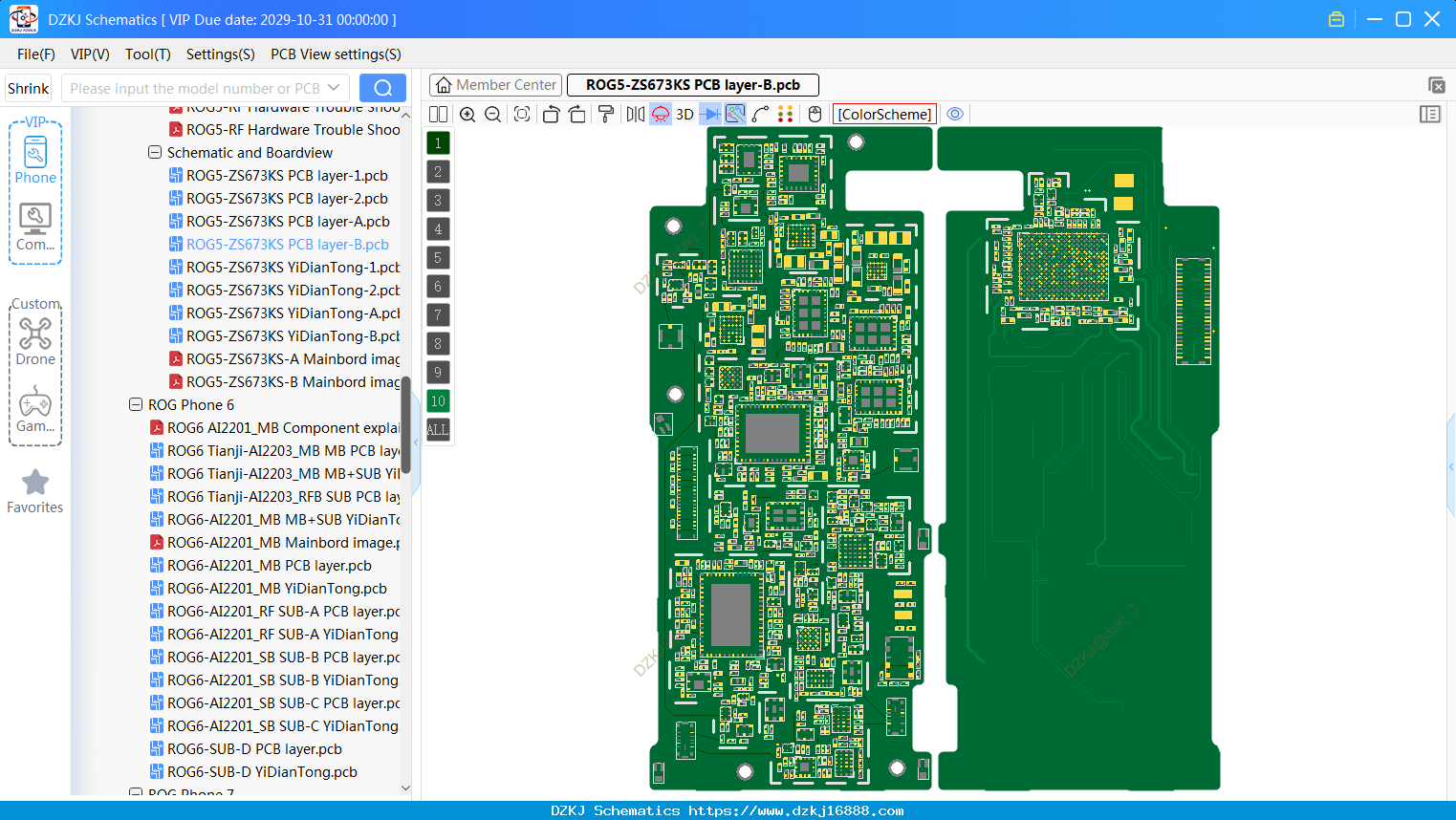Open PCB View settings(S) menu
Screen dimensions: 1456x820
pos(336,54)
